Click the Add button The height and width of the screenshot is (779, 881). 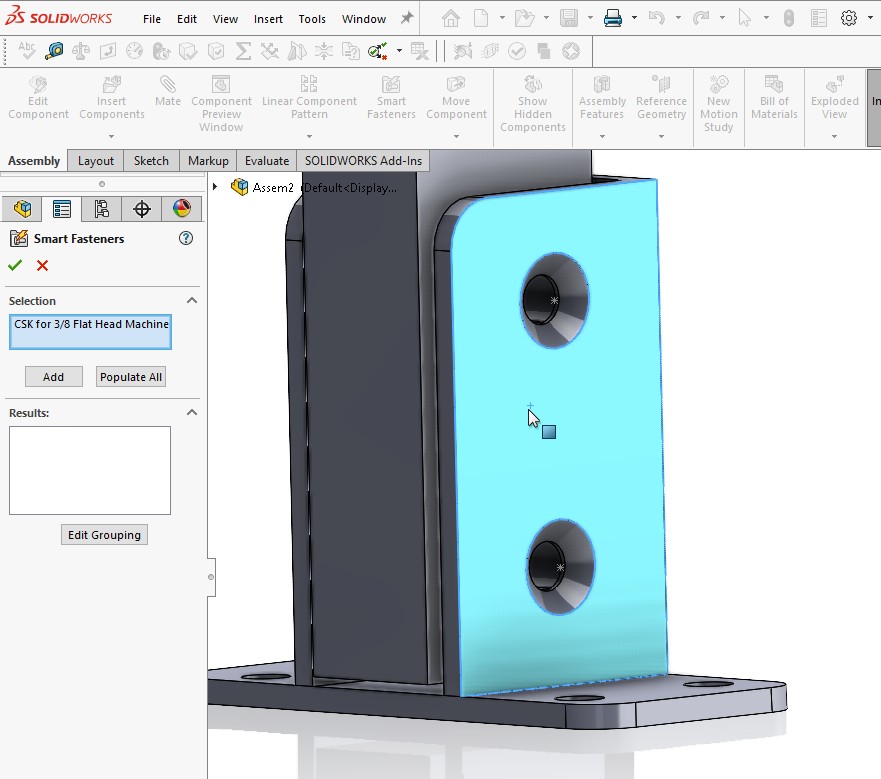pyautogui.click(x=53, y=377)
